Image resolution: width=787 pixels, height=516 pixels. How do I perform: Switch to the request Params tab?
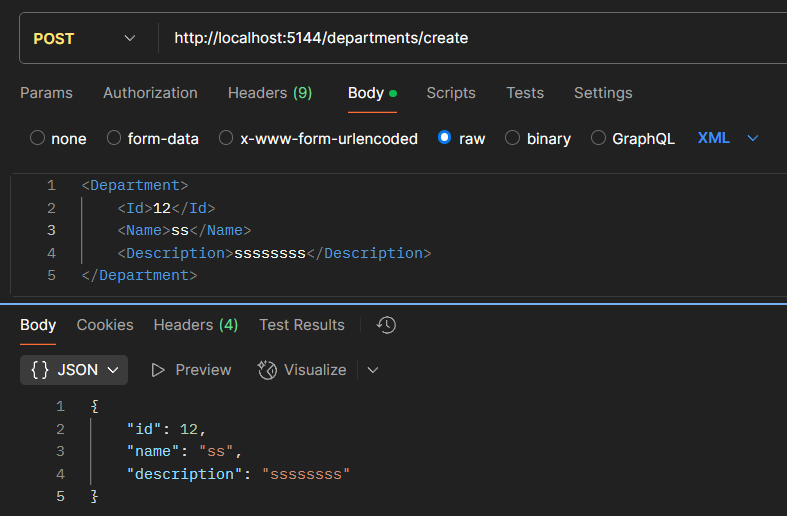point(46,93)
